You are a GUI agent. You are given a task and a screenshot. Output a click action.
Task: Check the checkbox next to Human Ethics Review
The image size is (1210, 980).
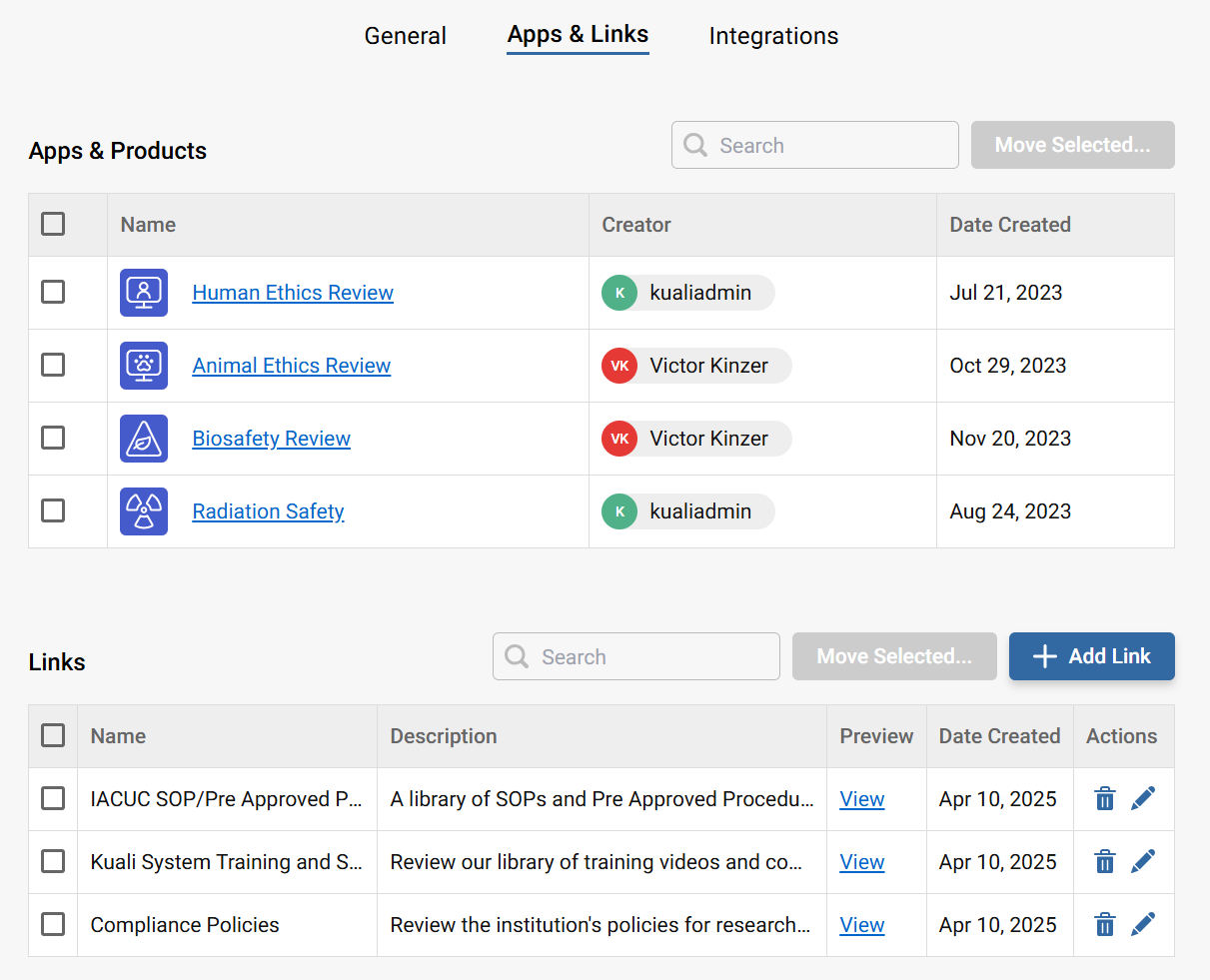[x=53, y=292]
